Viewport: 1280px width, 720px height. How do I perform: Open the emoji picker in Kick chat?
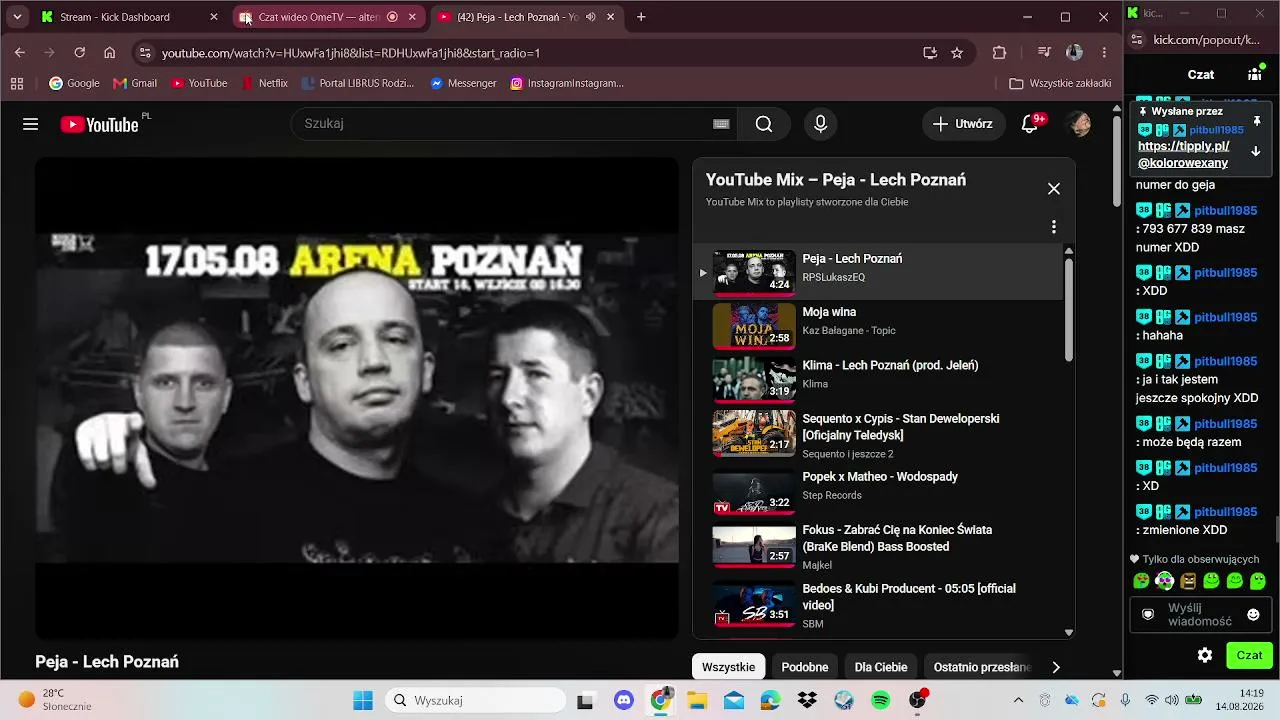tap(1253, 614)
